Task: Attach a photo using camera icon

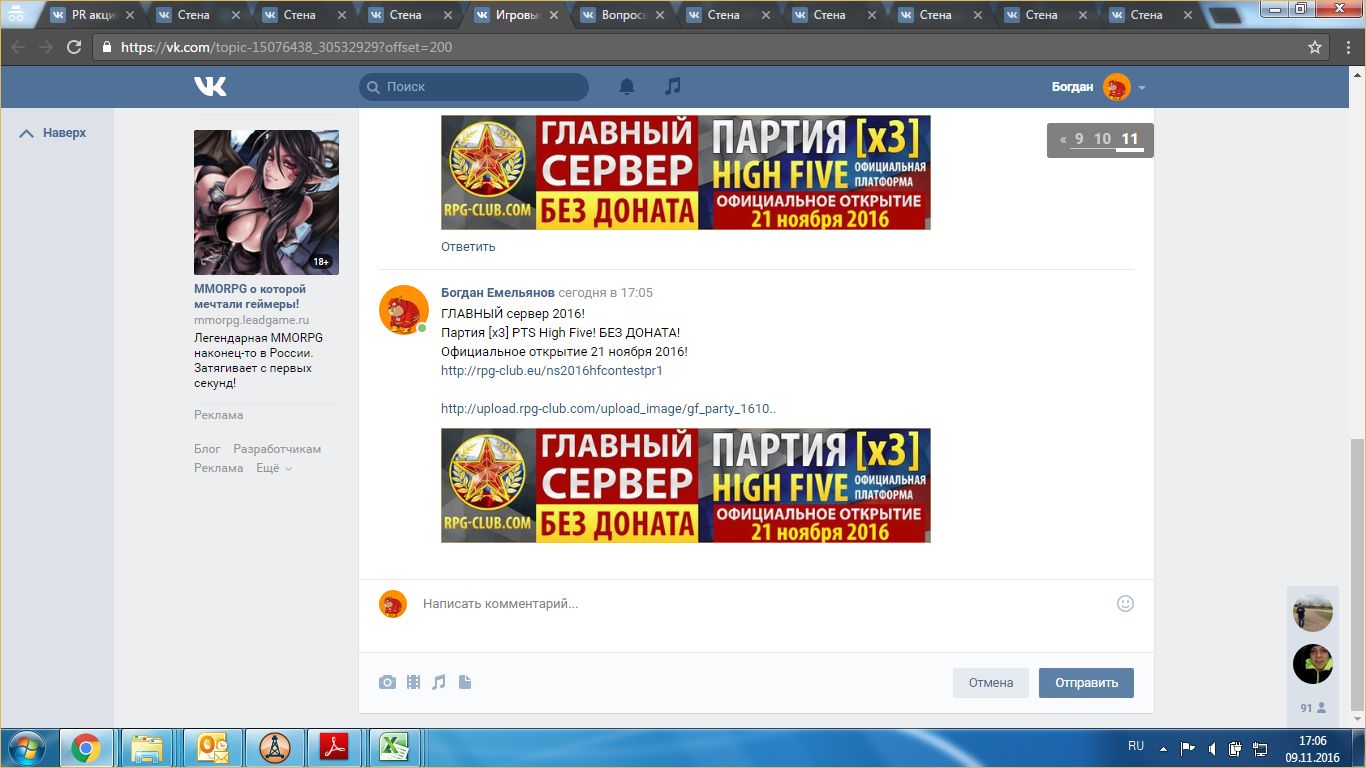Action: point(387,682)
